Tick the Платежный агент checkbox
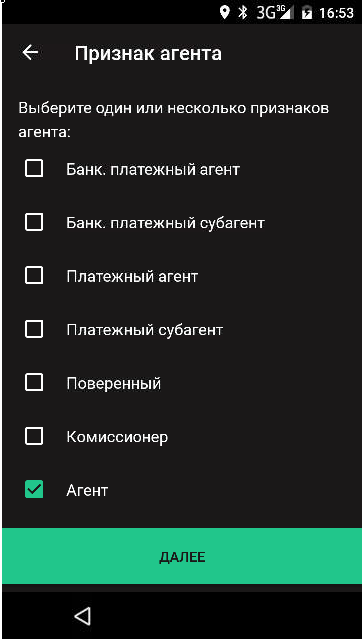The width and height of the screenshot is (362, 639). coord(34,275)
